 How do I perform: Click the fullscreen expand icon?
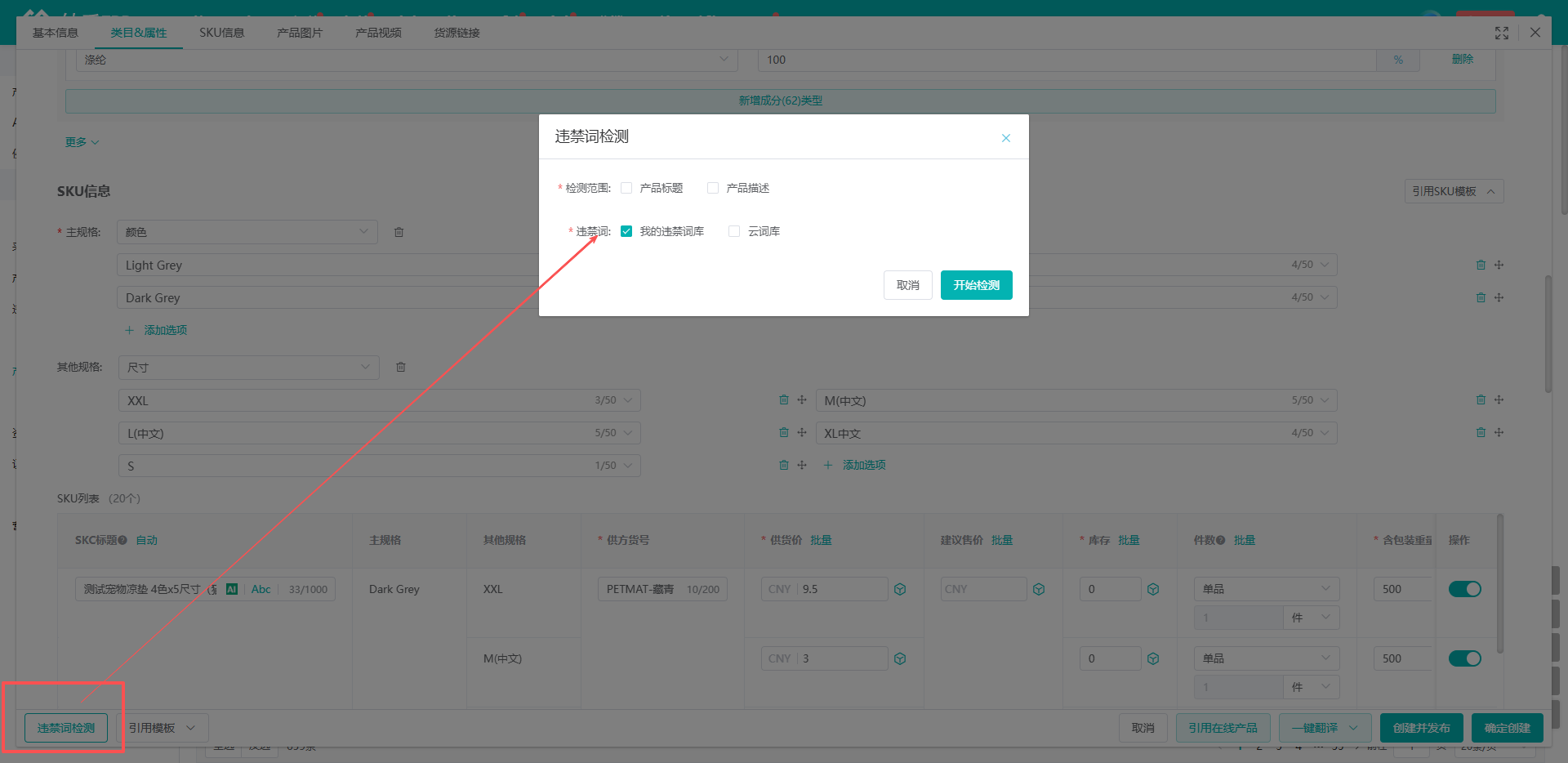1502,33
